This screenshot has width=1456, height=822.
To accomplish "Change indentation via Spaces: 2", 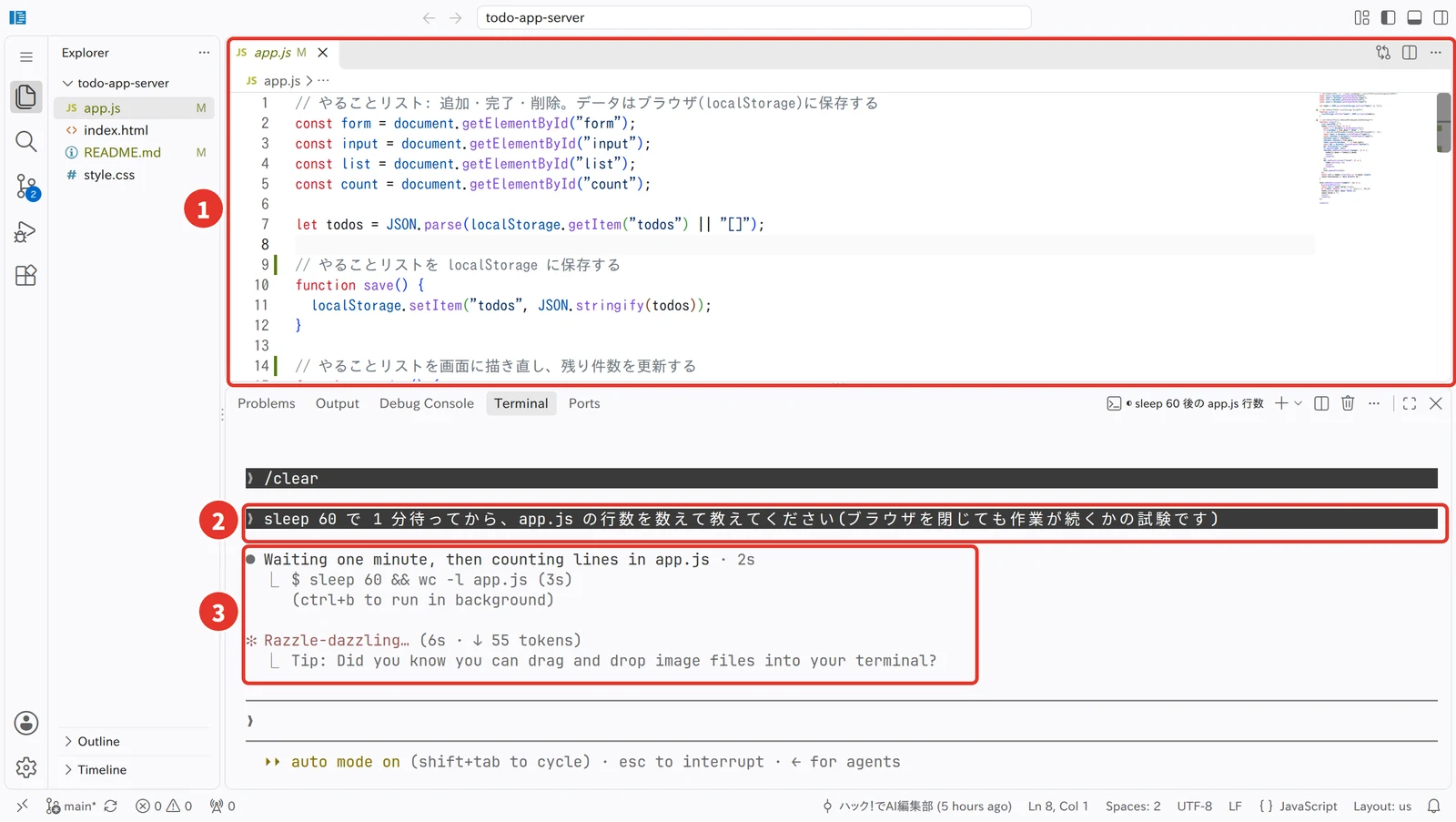I will click(1133, 806).
